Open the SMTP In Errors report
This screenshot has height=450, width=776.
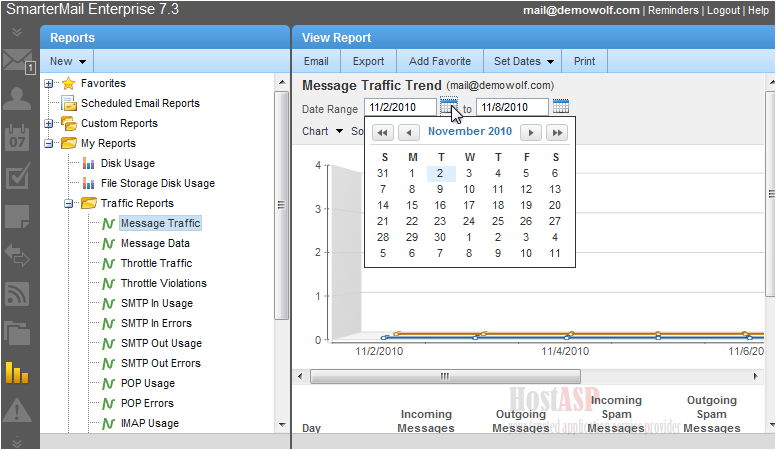tap(156, 323)
